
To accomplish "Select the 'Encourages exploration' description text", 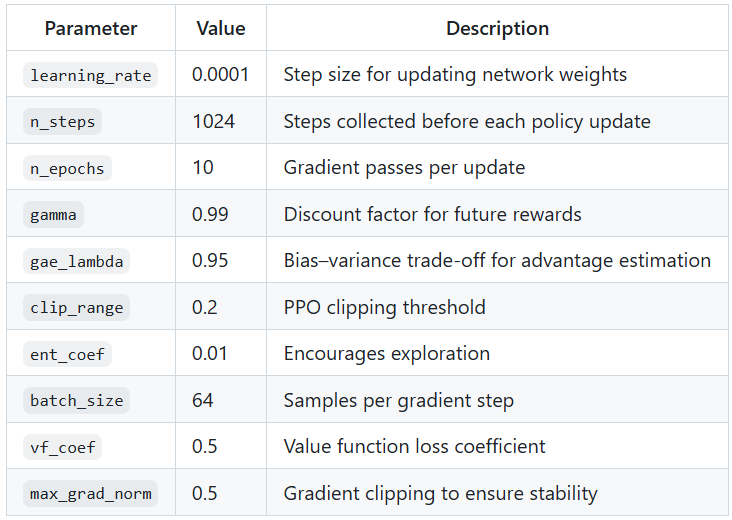I will pos(386,354).
